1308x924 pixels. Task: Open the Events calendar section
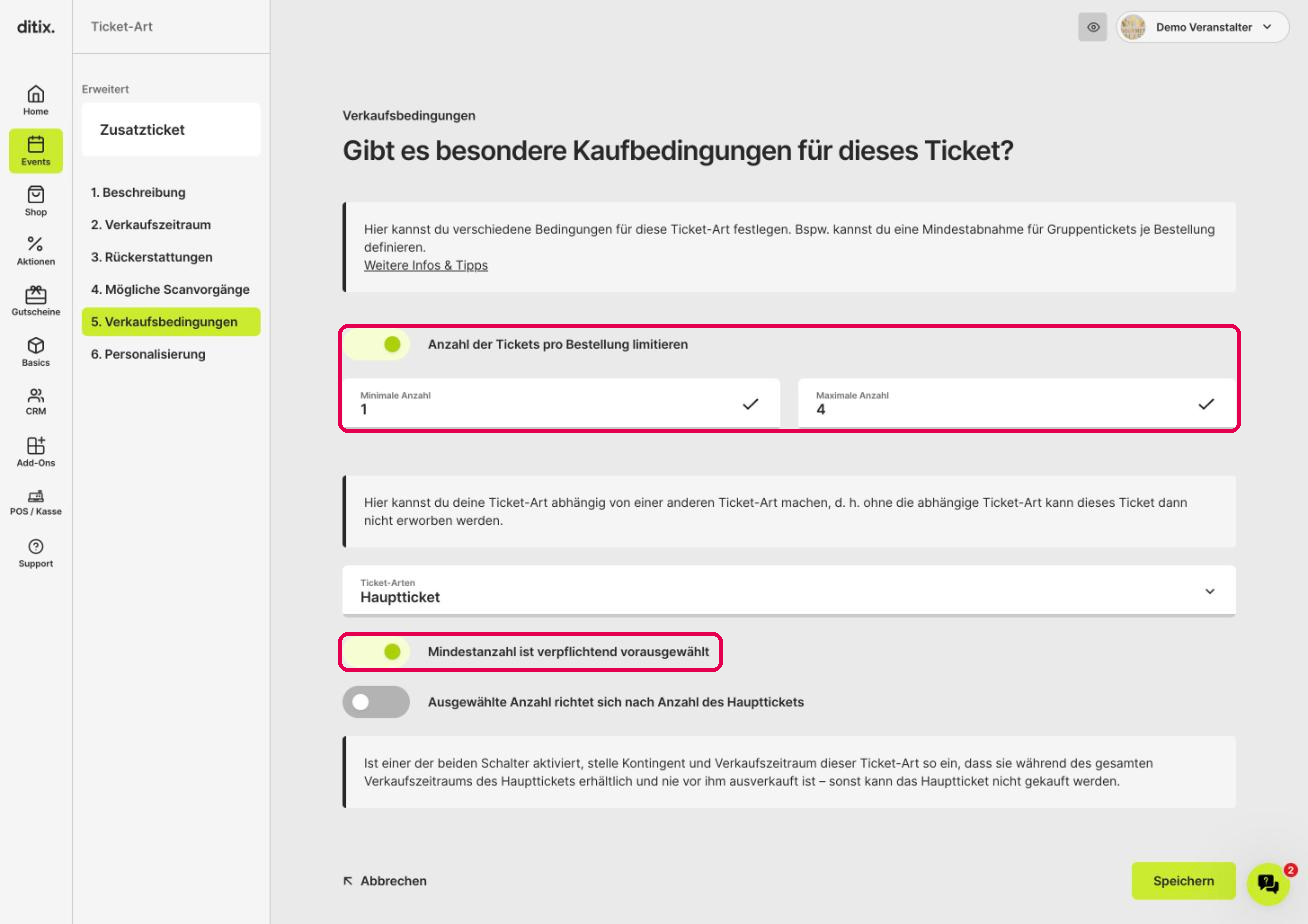36,150
